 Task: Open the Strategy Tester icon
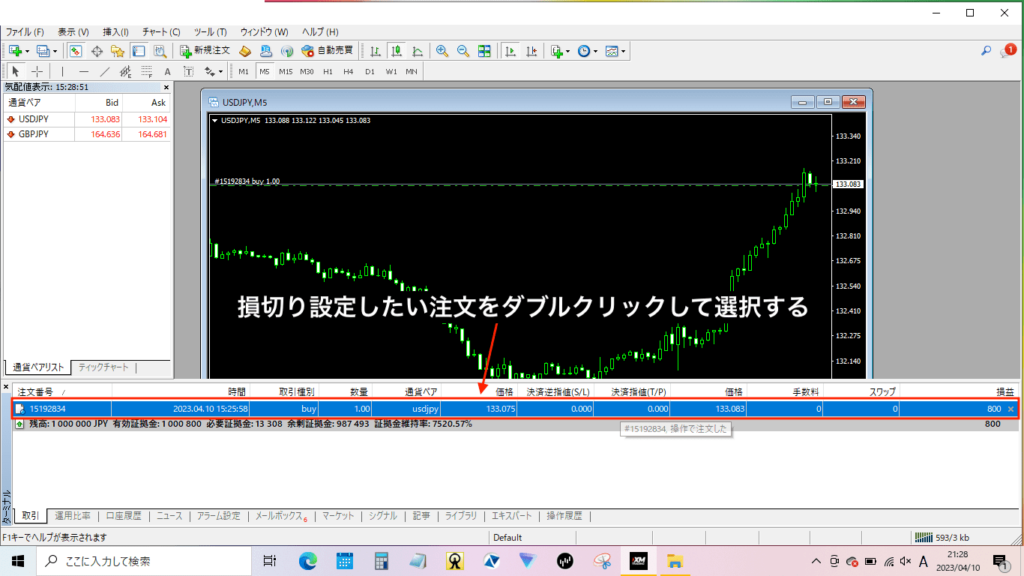(159, 51)
